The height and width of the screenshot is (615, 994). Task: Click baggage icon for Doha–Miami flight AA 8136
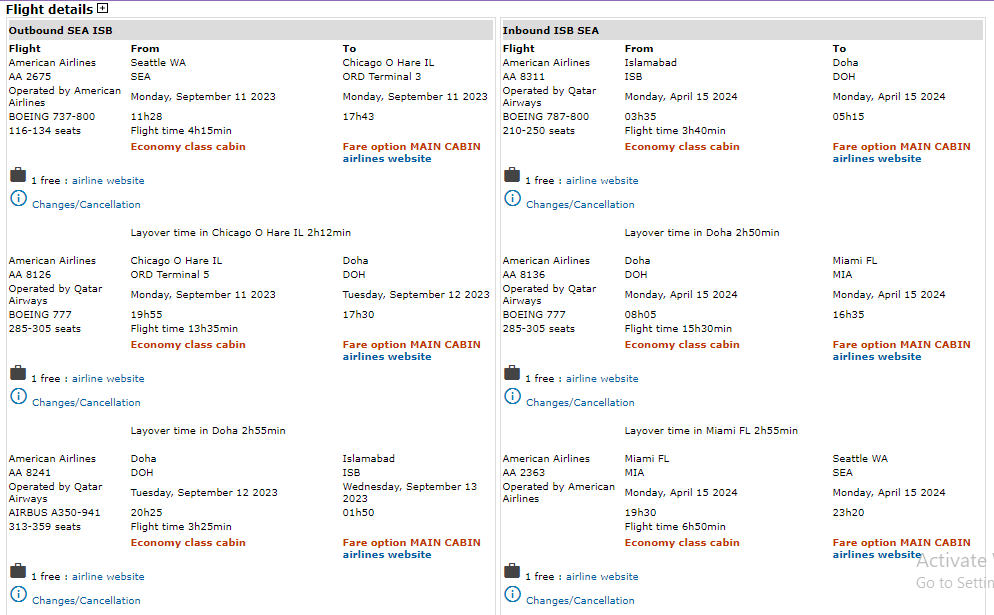click(x=512, y=374)
